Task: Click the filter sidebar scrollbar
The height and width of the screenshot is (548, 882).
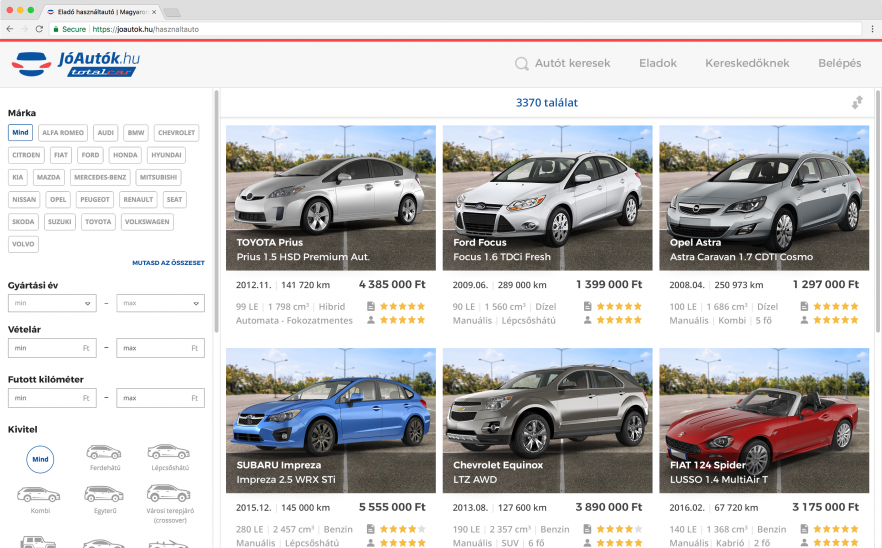Action: (x=216, y=212)
